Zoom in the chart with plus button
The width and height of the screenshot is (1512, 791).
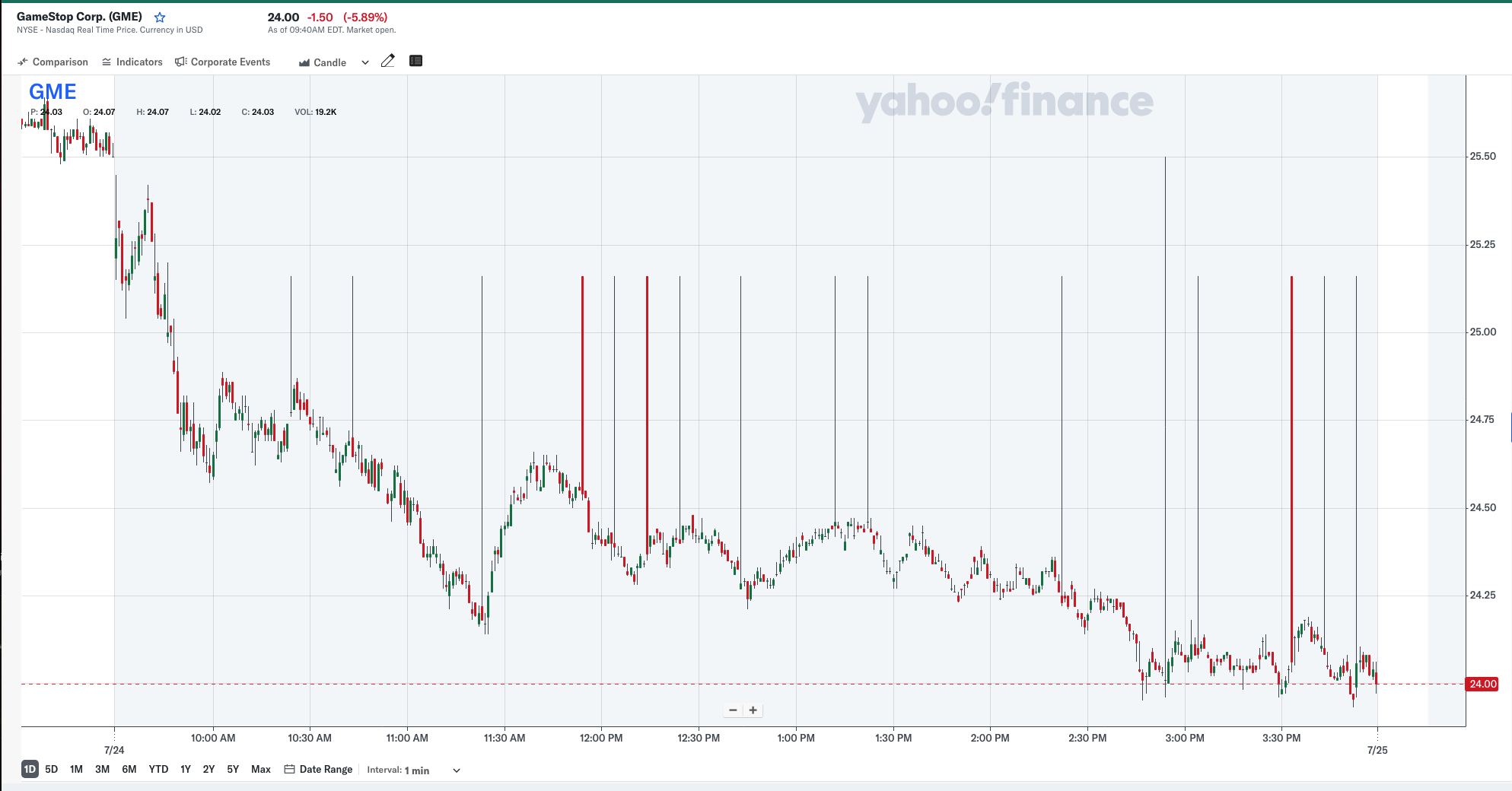tap(753, 710)
